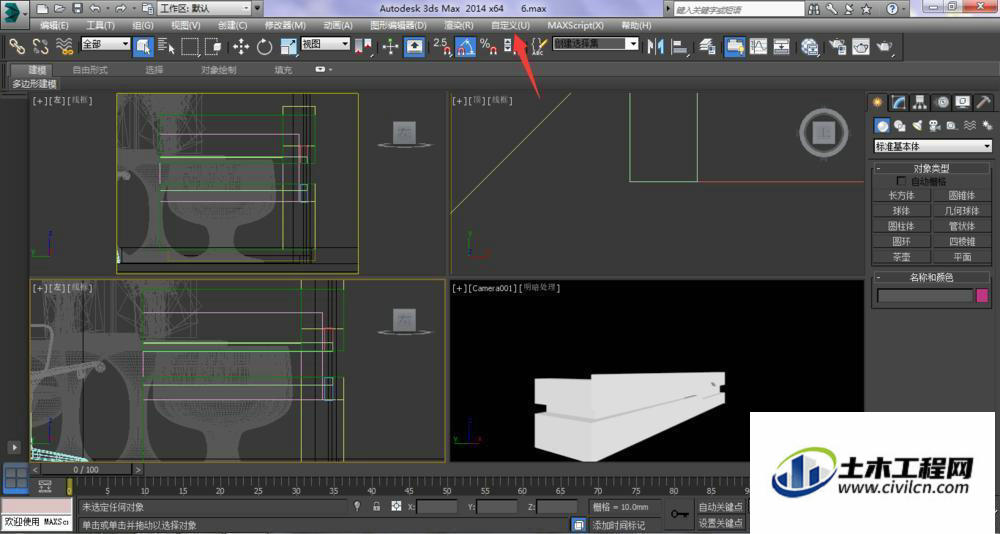1000x534 pixels.
Task: Click the 球体 sphere button
Action: (901, 211)
